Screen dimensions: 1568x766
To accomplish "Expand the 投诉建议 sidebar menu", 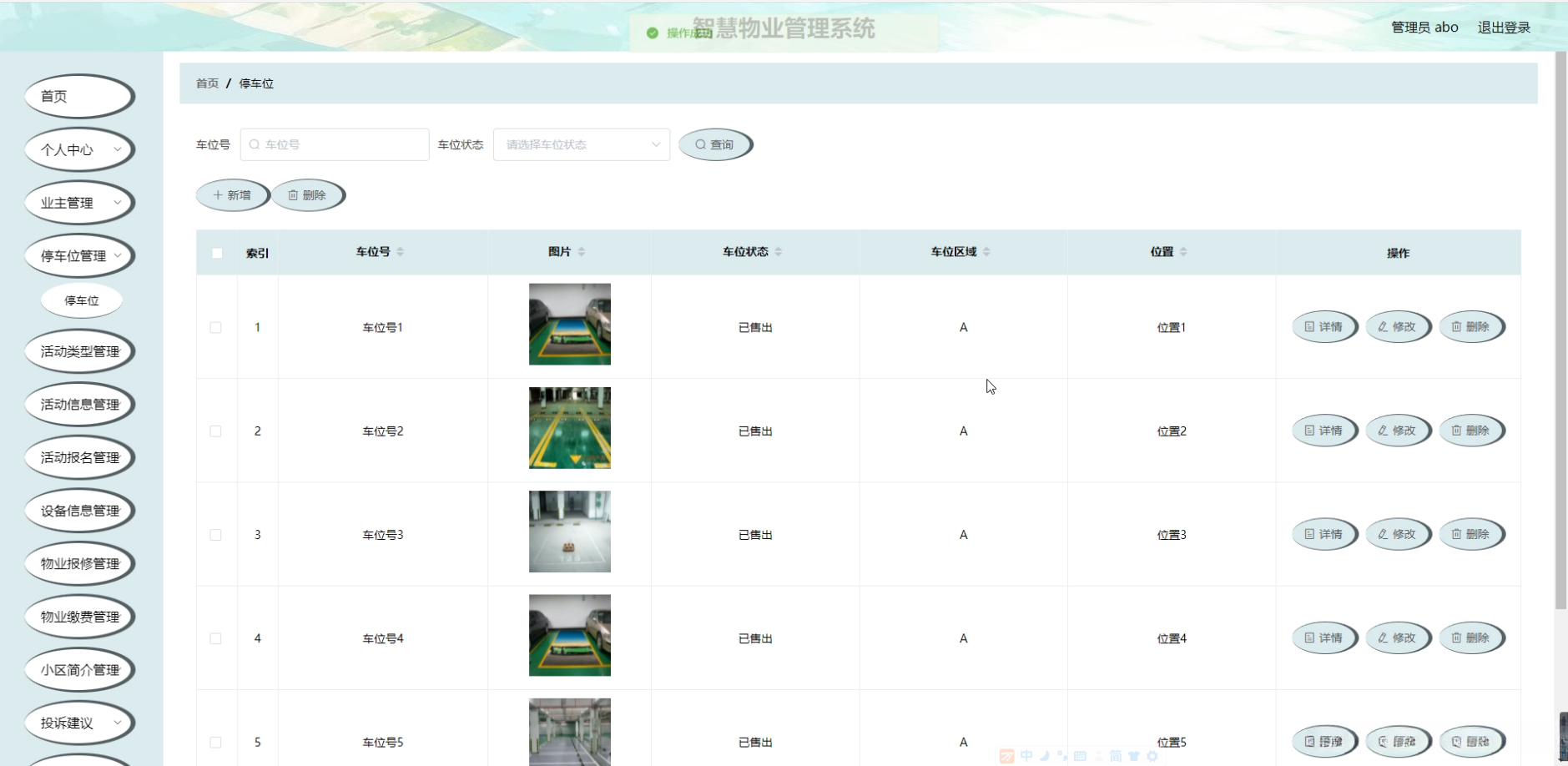I will (x=80, y=723).
